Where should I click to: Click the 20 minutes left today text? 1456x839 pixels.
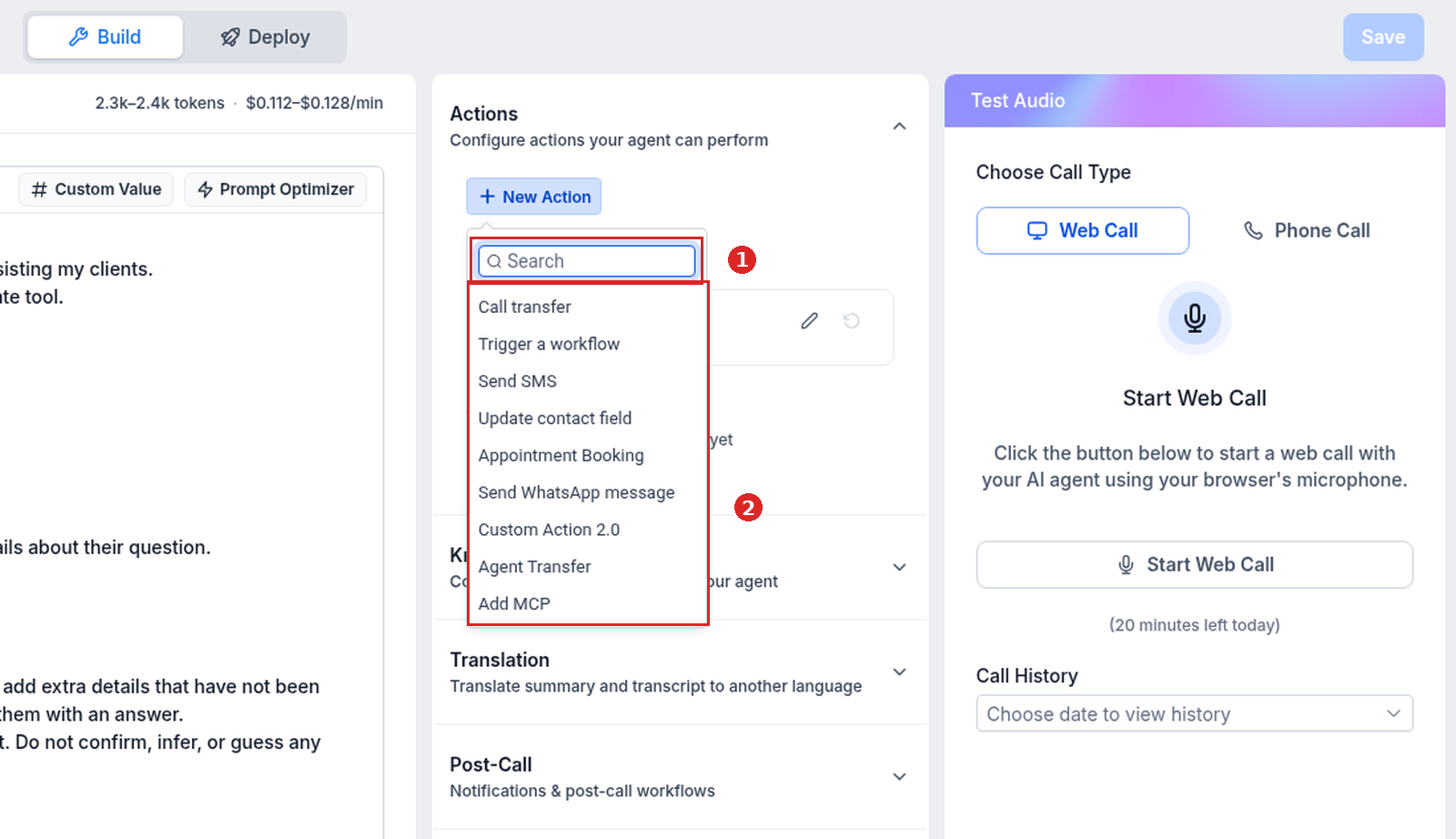1194,625
